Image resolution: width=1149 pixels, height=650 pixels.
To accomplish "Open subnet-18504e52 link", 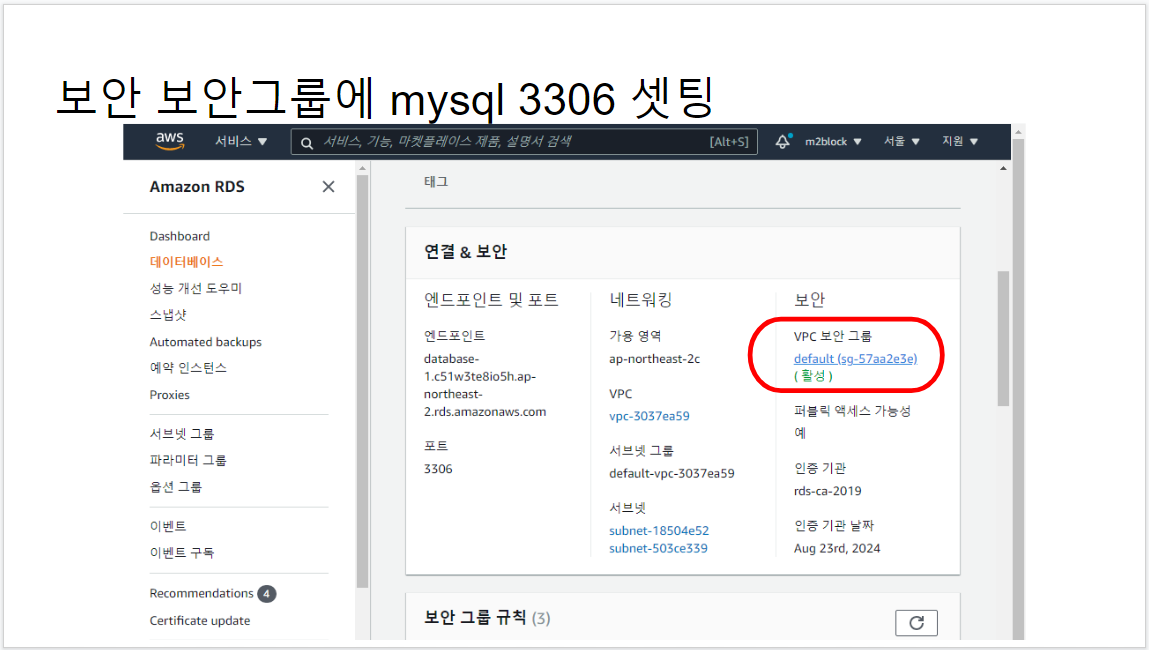I will pos(659,531).
